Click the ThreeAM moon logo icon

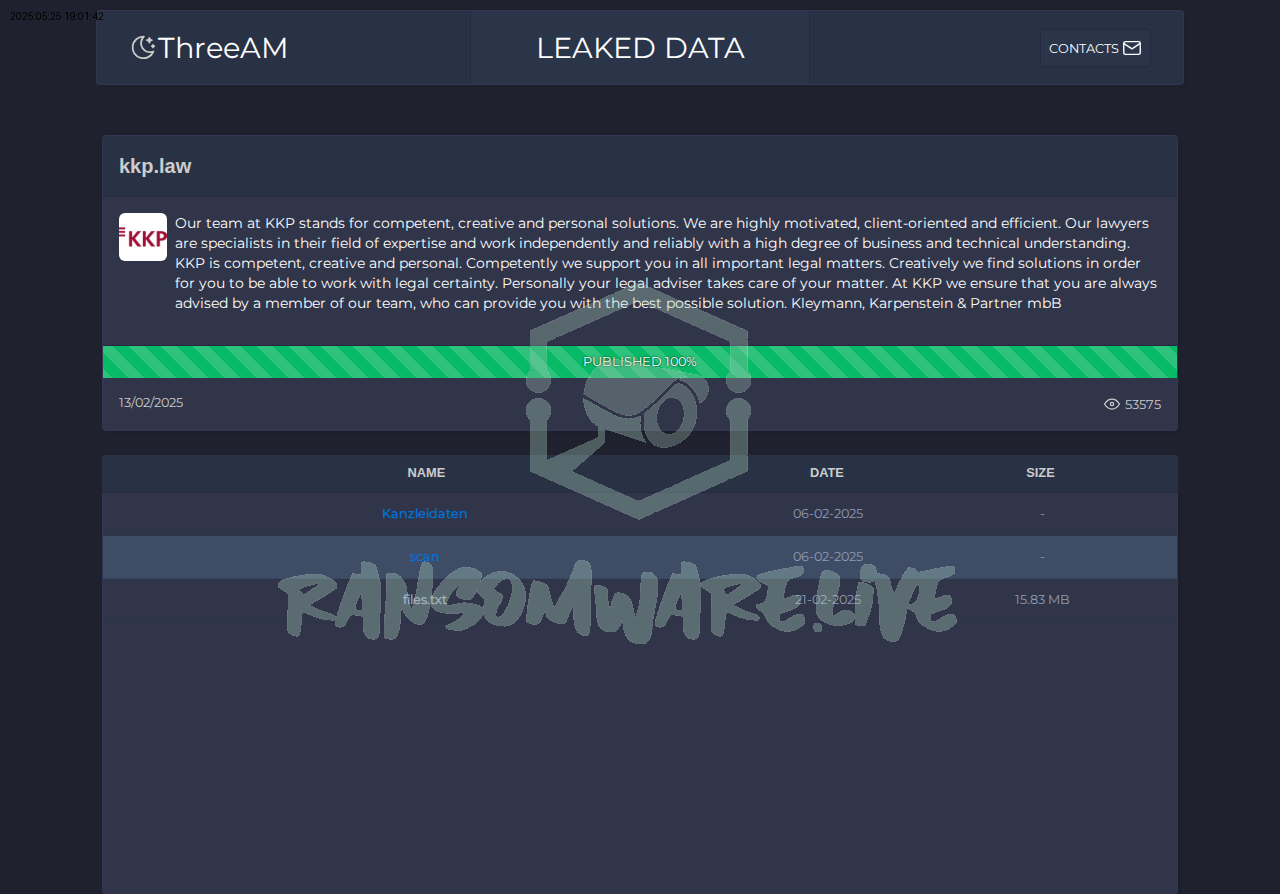(x=143, y=47)
